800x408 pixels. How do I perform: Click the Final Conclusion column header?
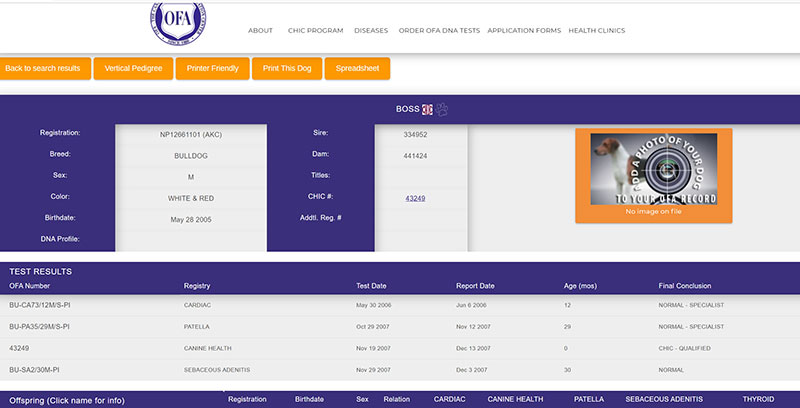pyautogui.click(x=685, y=286)
